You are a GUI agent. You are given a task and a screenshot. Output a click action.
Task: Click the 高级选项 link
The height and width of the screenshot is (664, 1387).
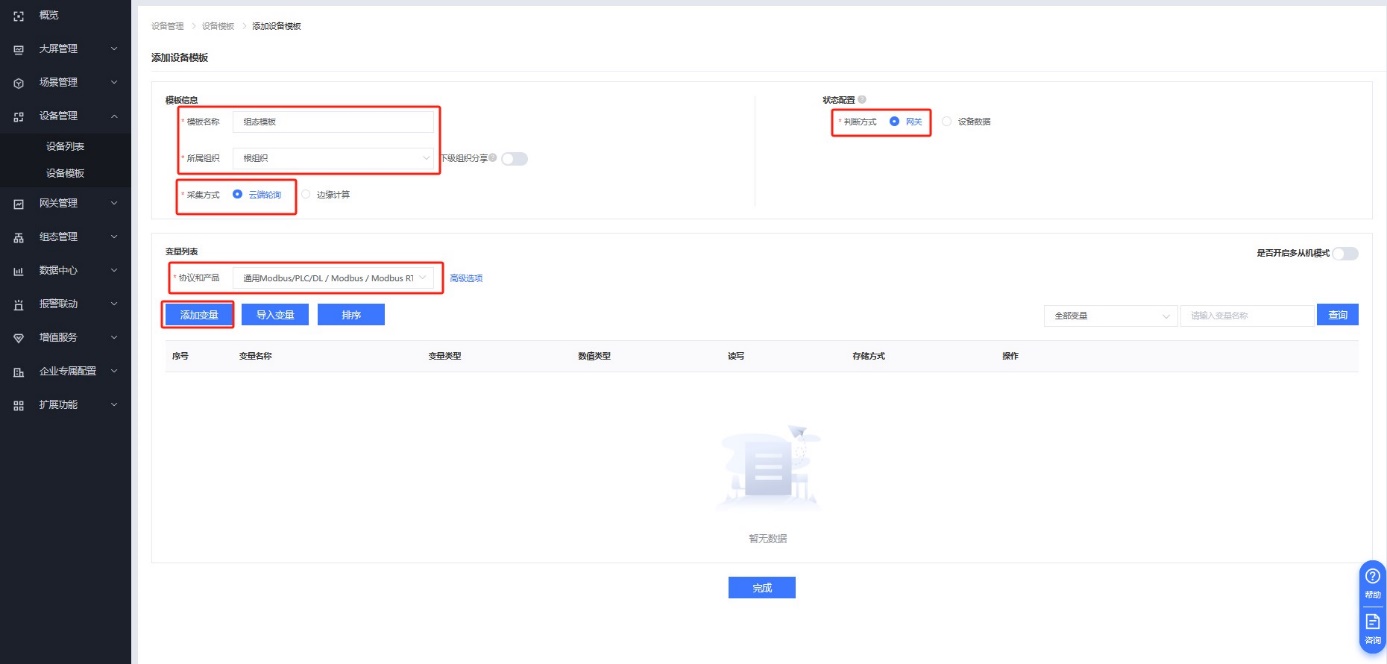point(466,278)
